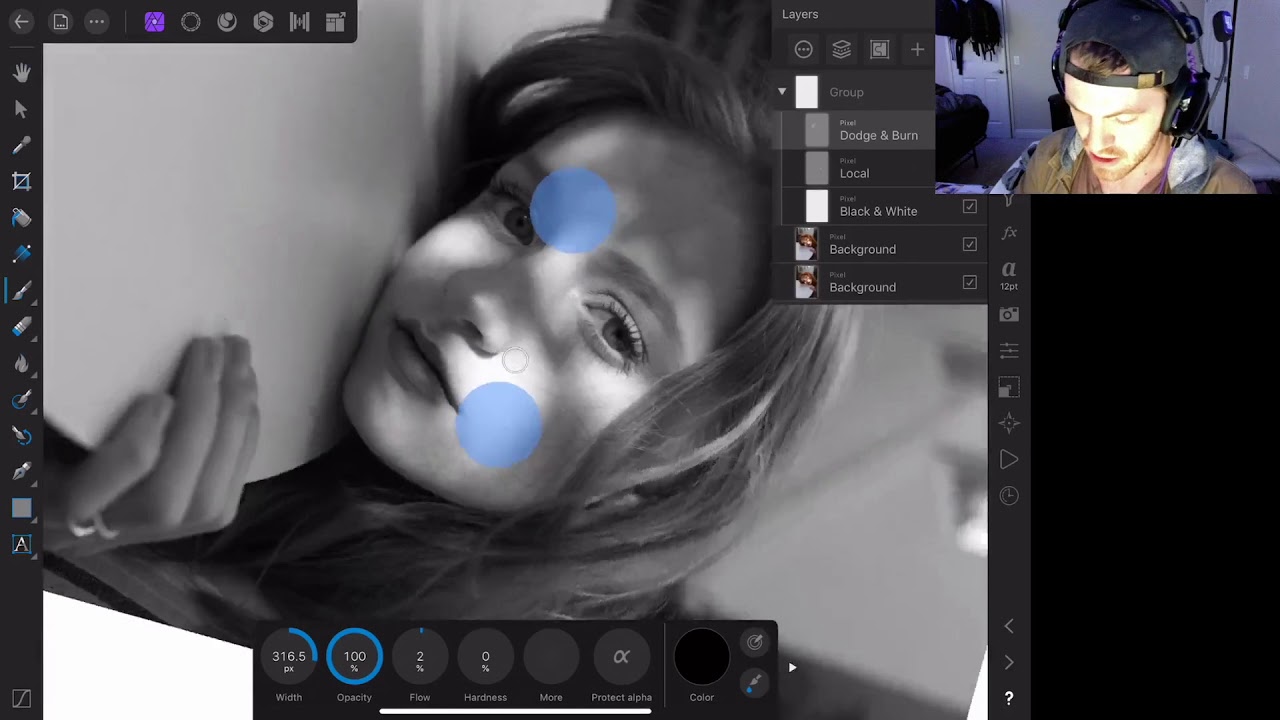Viewport: 1280px width, 720px height.
Task: Tap the Flow 2% dial
Action: pyautogui.click(x=420, y=657)
